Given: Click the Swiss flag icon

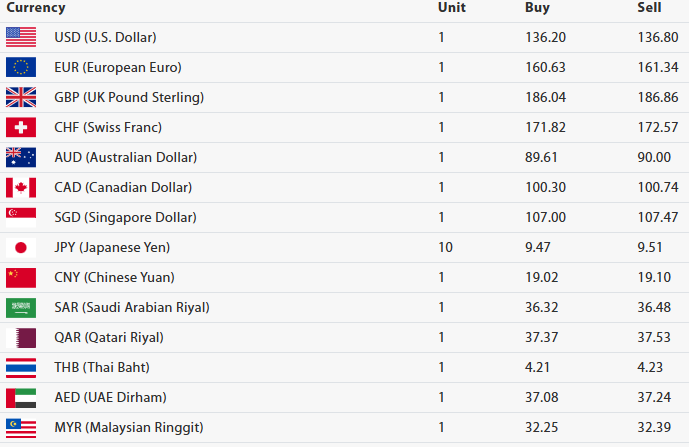Looking at the screenshot, I should [x=21, y=127].
